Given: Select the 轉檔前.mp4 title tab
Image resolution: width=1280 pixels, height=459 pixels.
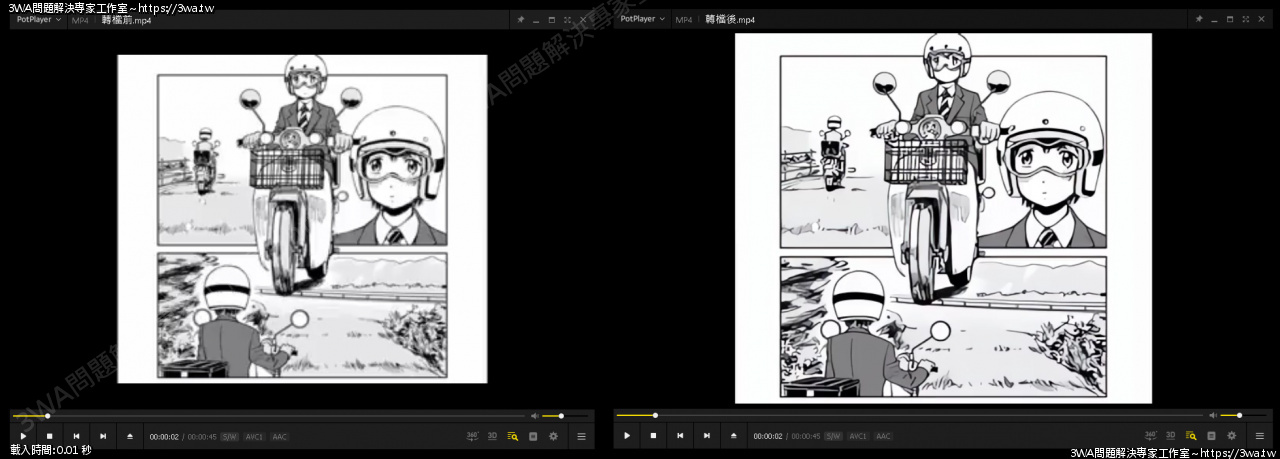Looking at the screenshot, I should point(126,19).
